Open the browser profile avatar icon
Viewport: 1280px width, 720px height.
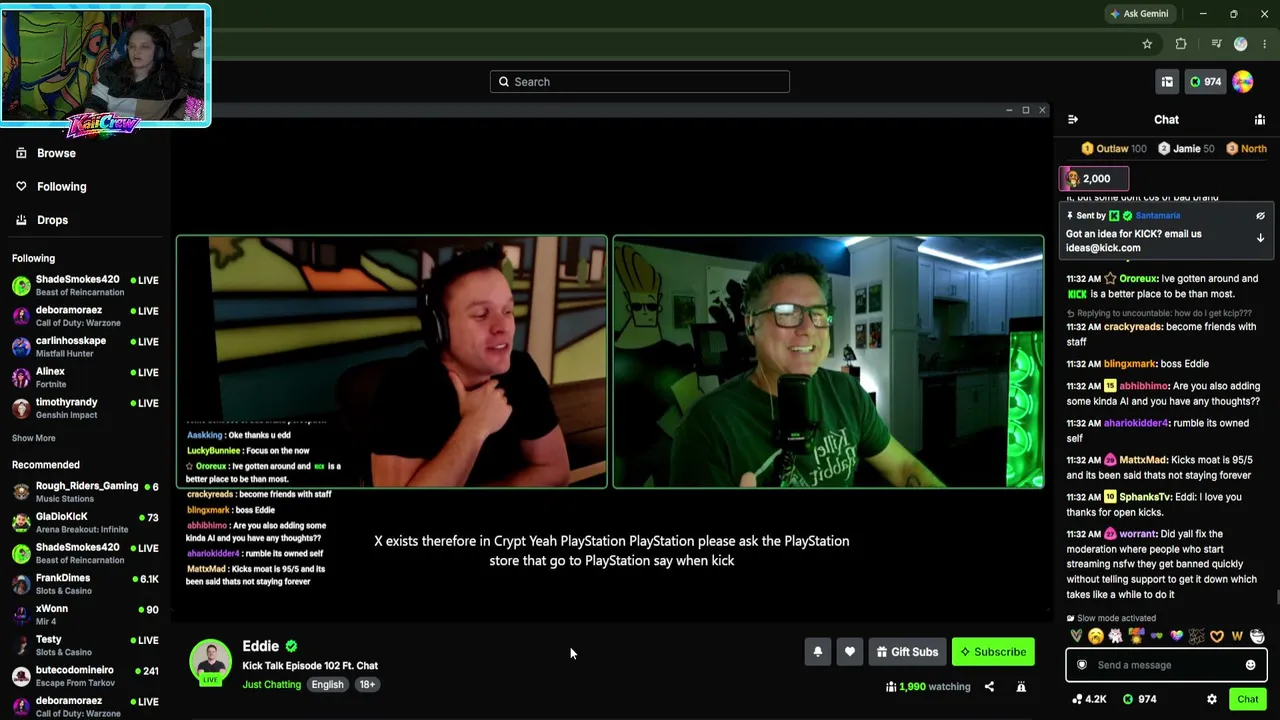1241,44
